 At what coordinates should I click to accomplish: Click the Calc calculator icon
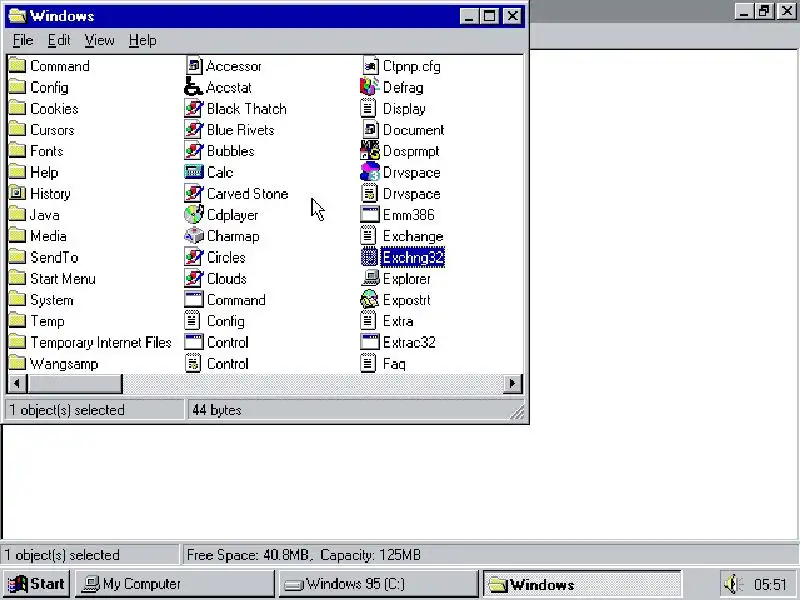click(194, 172)
